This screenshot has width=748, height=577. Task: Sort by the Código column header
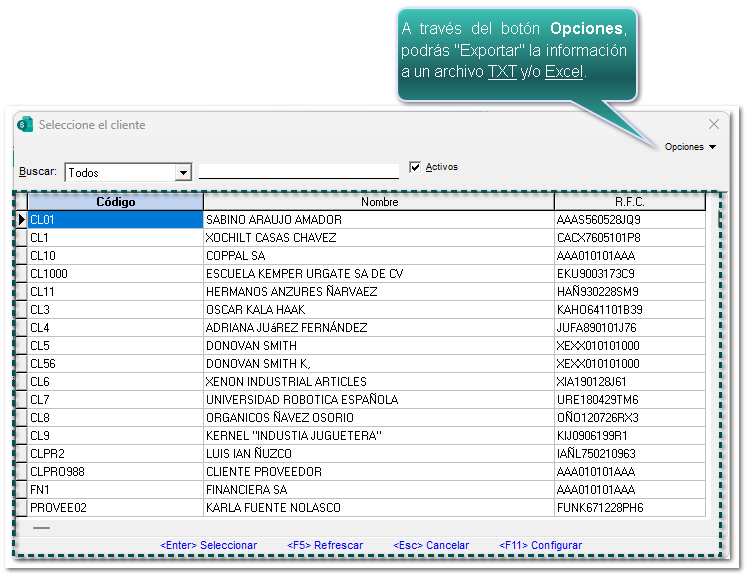[x=115, y=202]
